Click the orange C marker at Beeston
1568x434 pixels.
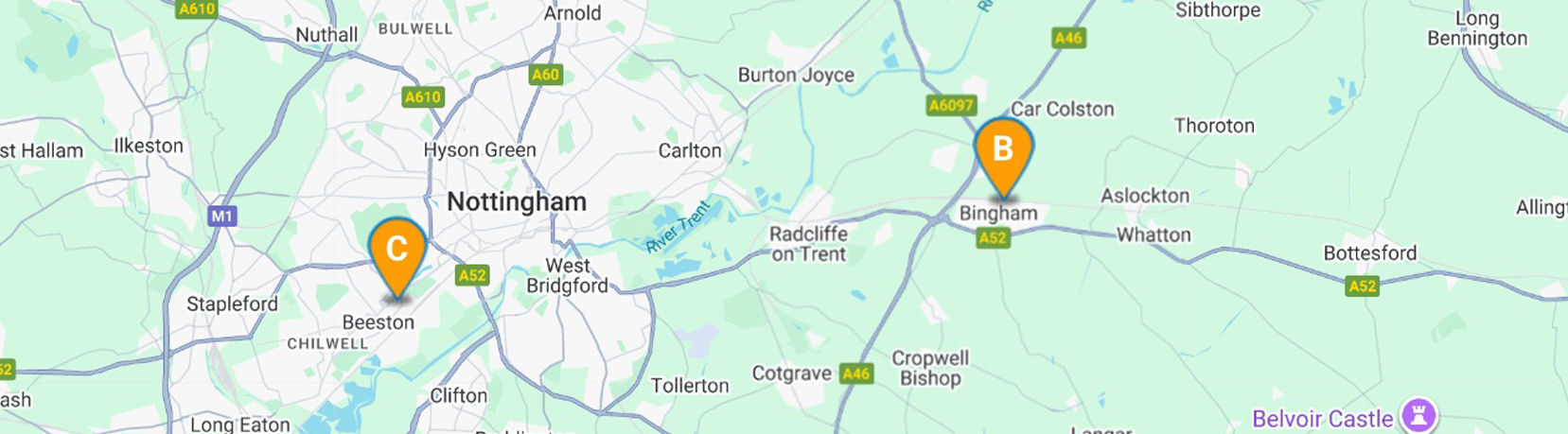(396, 251)
